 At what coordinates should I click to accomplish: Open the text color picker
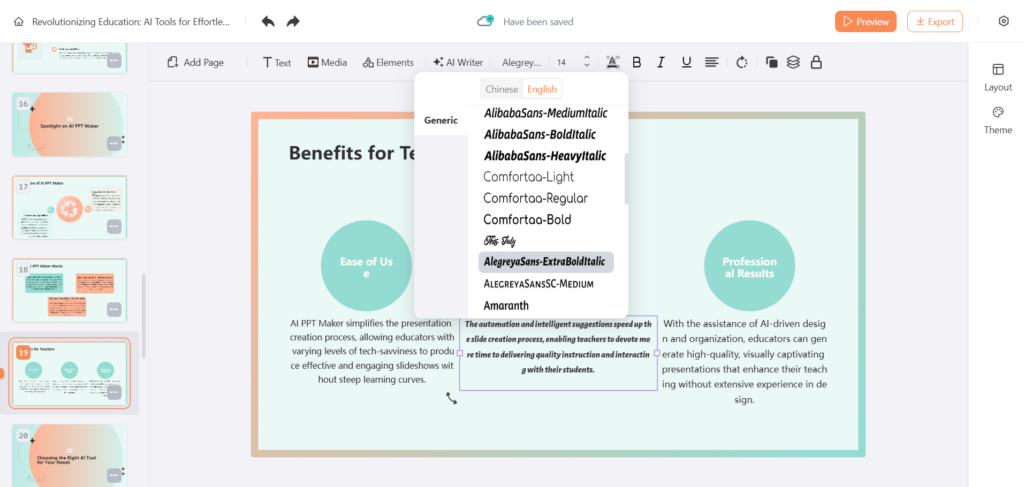(x=613, y=62)
